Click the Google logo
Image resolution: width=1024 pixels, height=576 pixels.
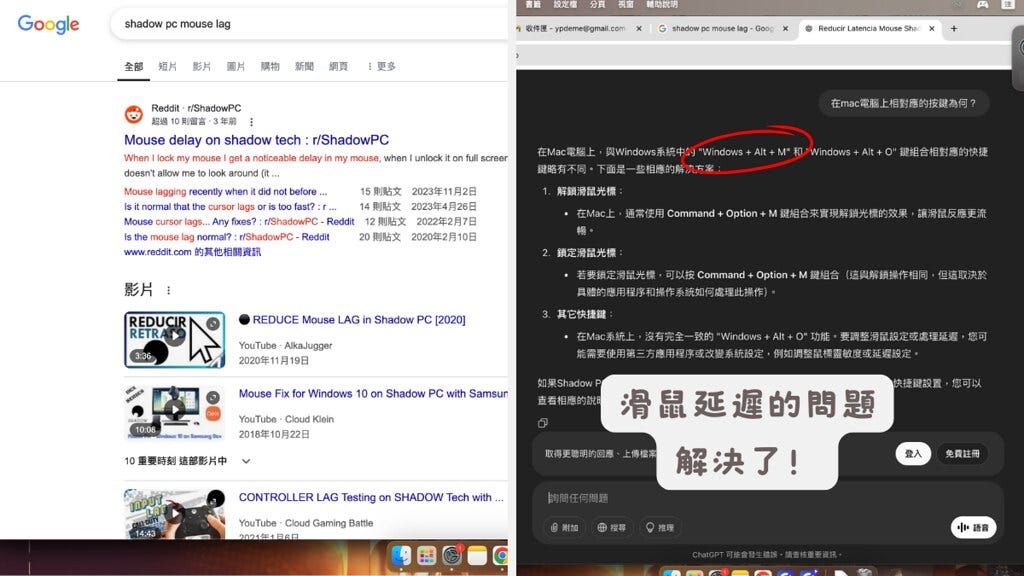coord(48,24)
